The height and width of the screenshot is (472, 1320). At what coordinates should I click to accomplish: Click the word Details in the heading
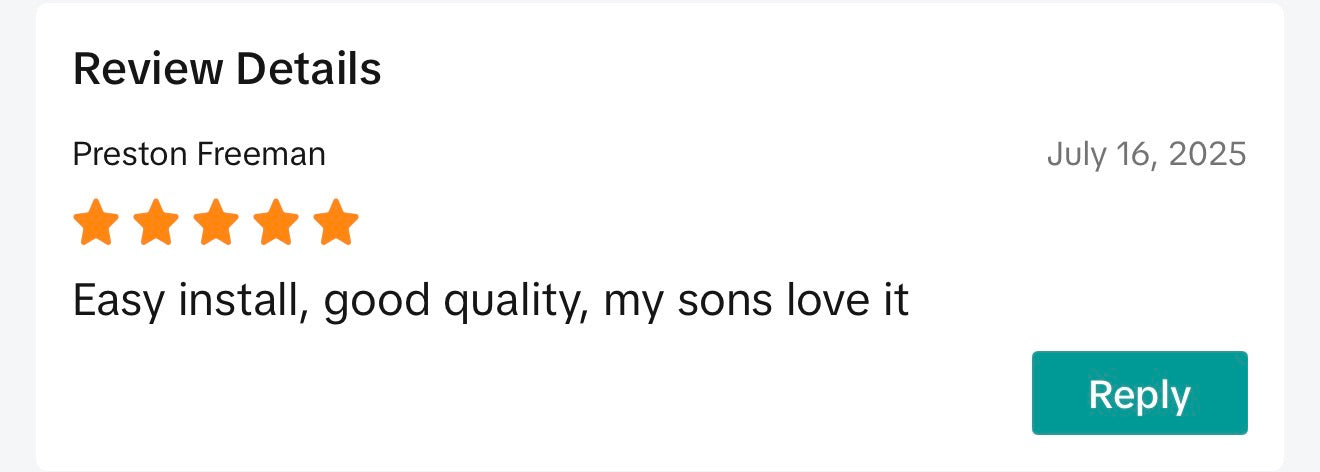coord(308,69)
